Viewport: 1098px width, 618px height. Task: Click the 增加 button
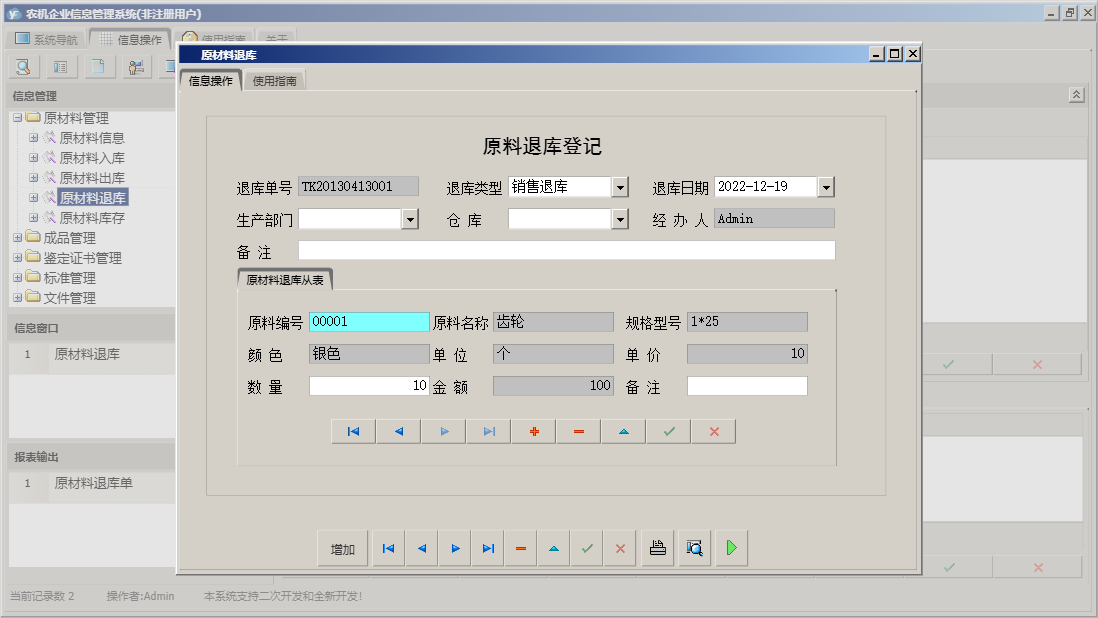pyautogui.click(x=343, y=548)
